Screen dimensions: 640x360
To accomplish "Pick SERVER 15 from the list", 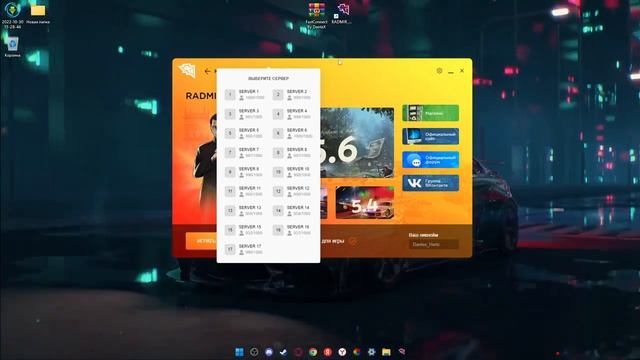I will tap(245, 230).
